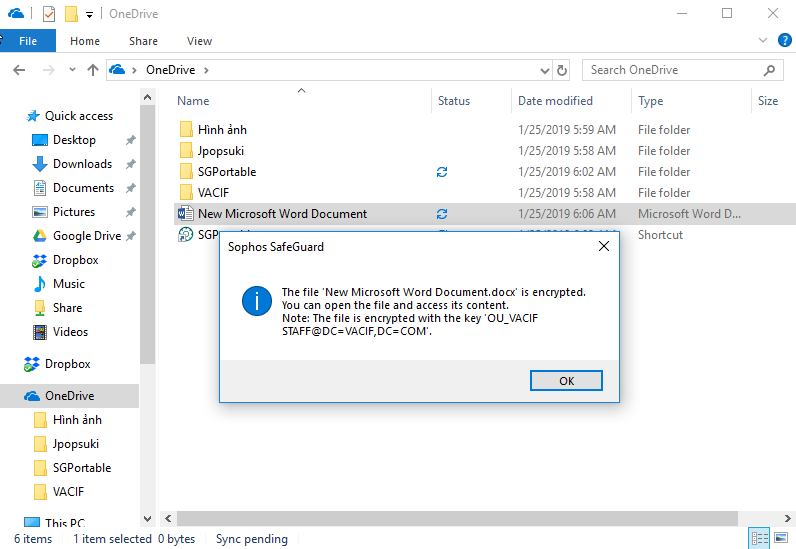796x549 pixels.
Task: Select the SGPortable folder in file list
Action: (x=227, y=172)
